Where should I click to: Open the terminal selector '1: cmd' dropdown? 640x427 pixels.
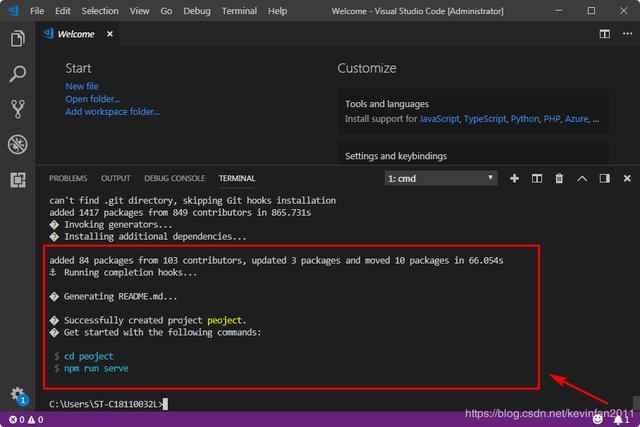click(441, 178)
